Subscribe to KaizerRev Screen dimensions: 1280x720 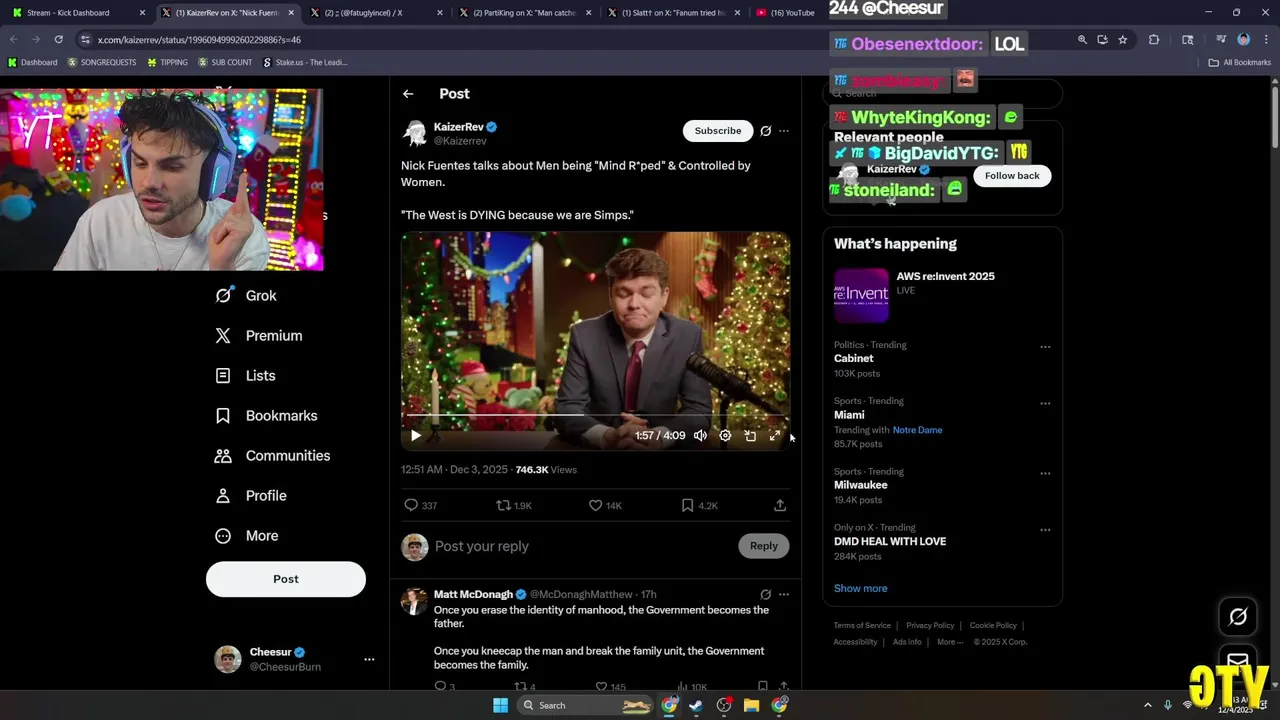click(x=718, y=131)
